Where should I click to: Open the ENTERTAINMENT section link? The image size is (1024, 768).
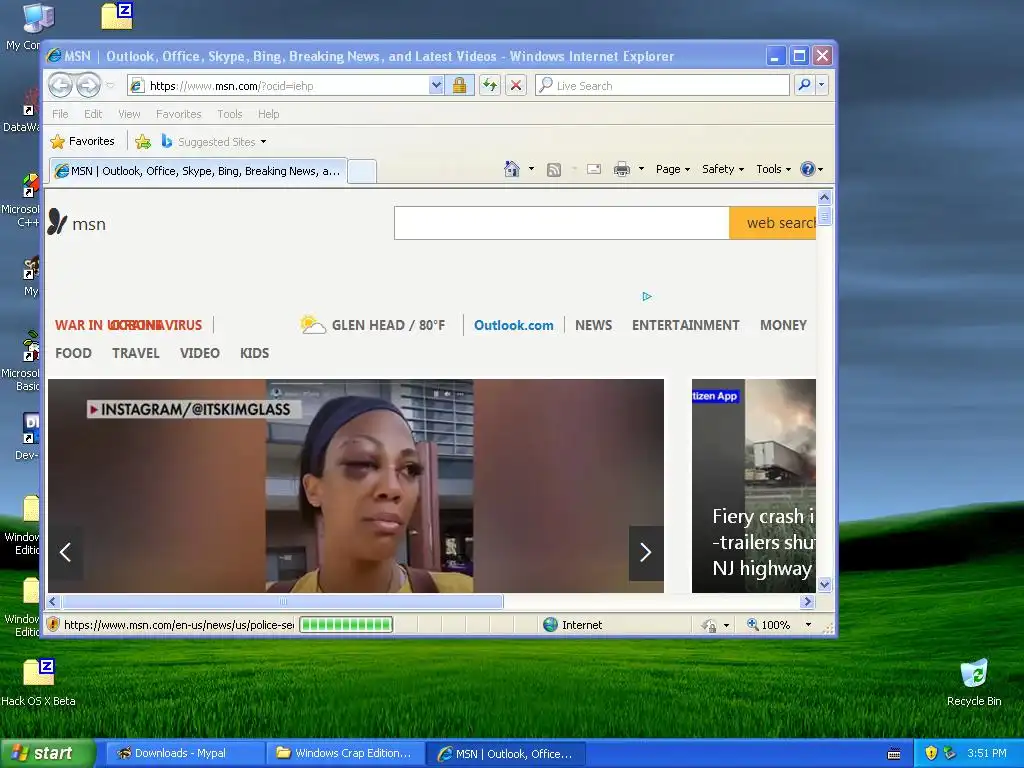[686, 325]
